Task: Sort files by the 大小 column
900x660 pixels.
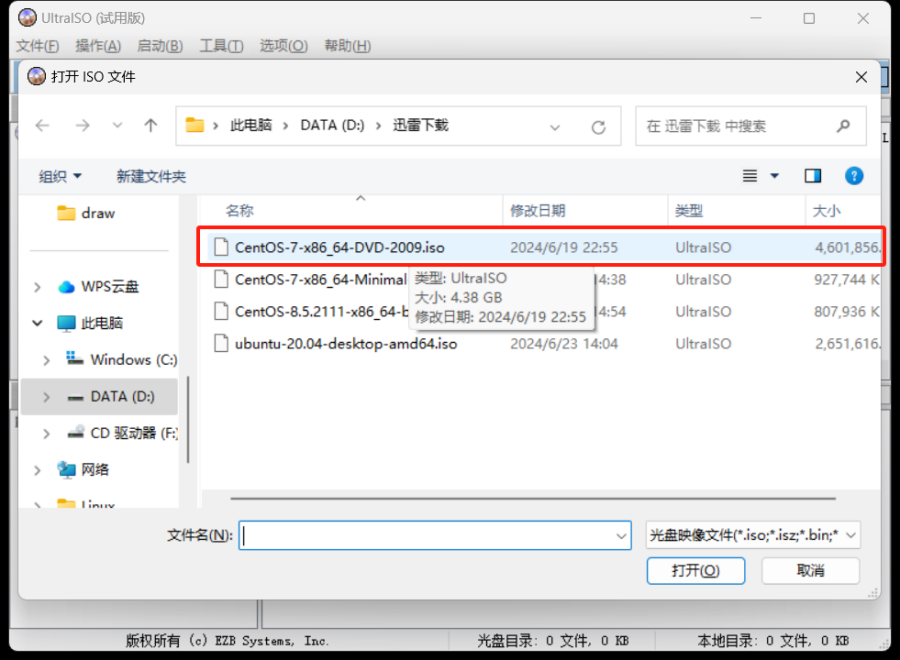Action: [x=827, y=211]
